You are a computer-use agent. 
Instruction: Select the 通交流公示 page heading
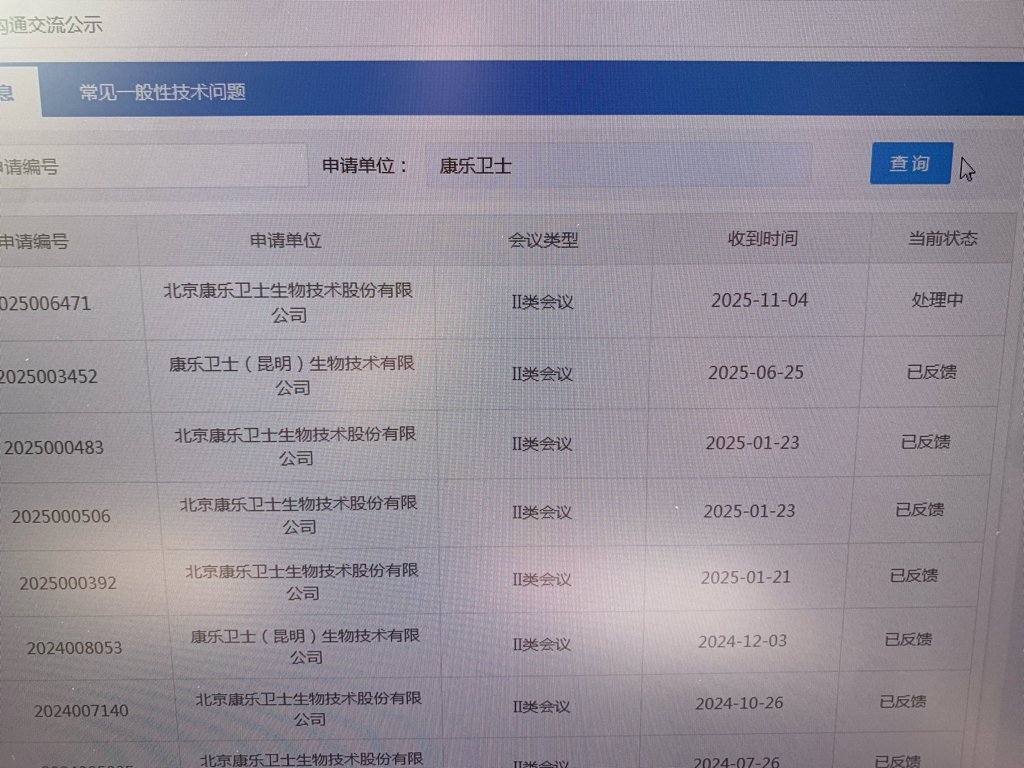pyautogui.click(x=51, y=25)
